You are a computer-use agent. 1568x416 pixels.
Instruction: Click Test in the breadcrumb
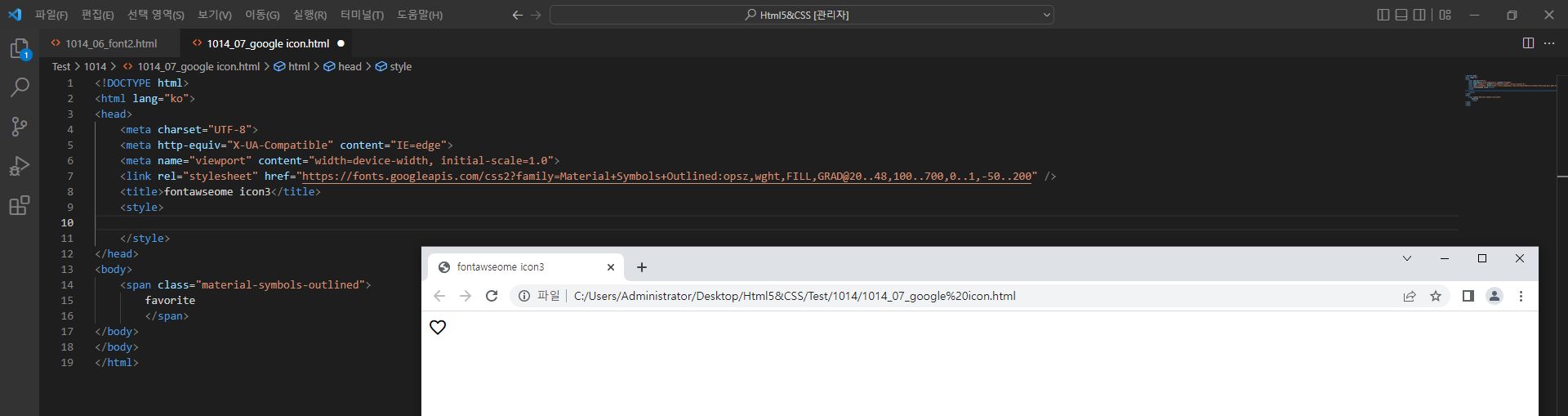(61, 66)
